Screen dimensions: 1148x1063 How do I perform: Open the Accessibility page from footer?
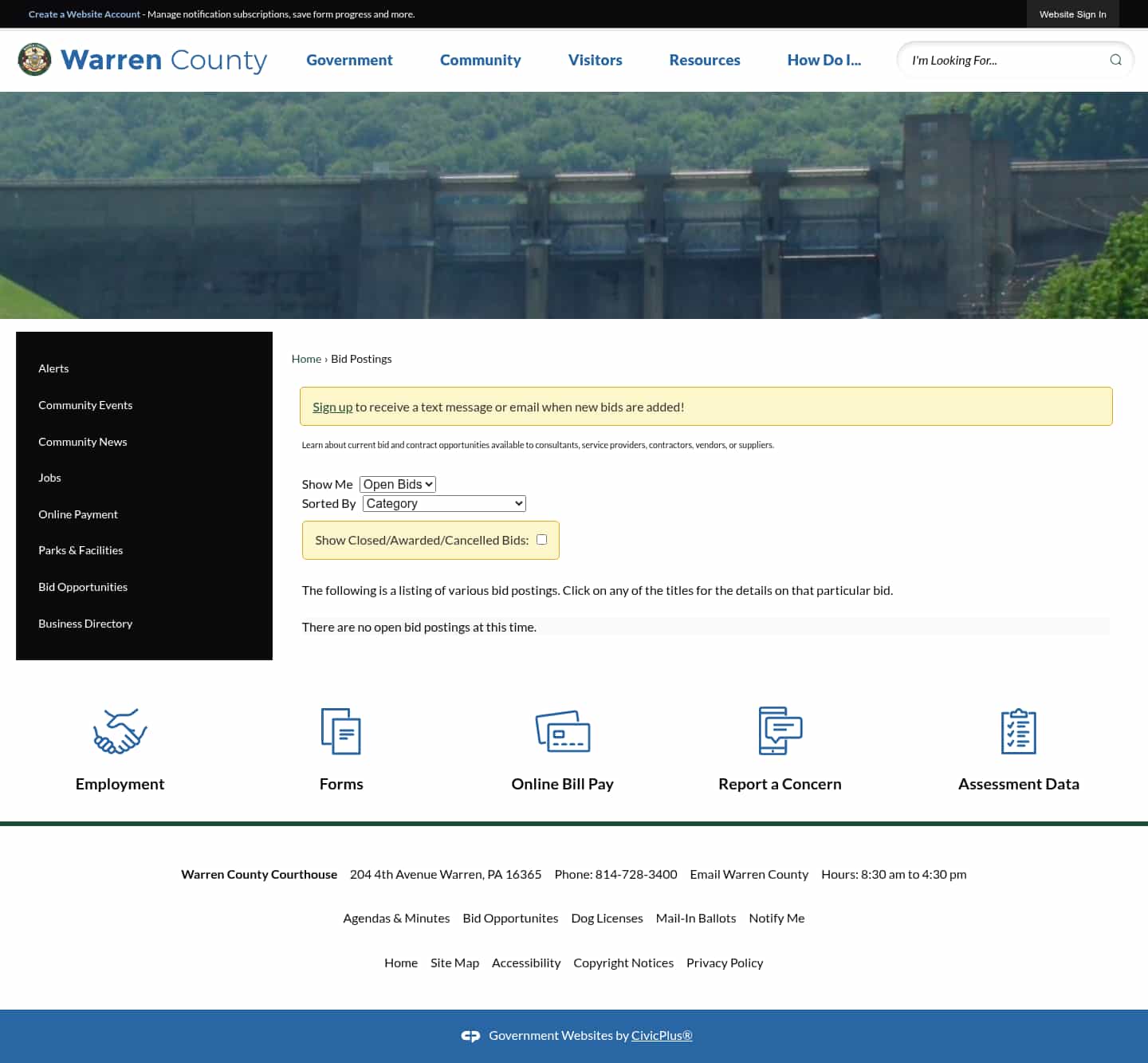tap(526, 963)
